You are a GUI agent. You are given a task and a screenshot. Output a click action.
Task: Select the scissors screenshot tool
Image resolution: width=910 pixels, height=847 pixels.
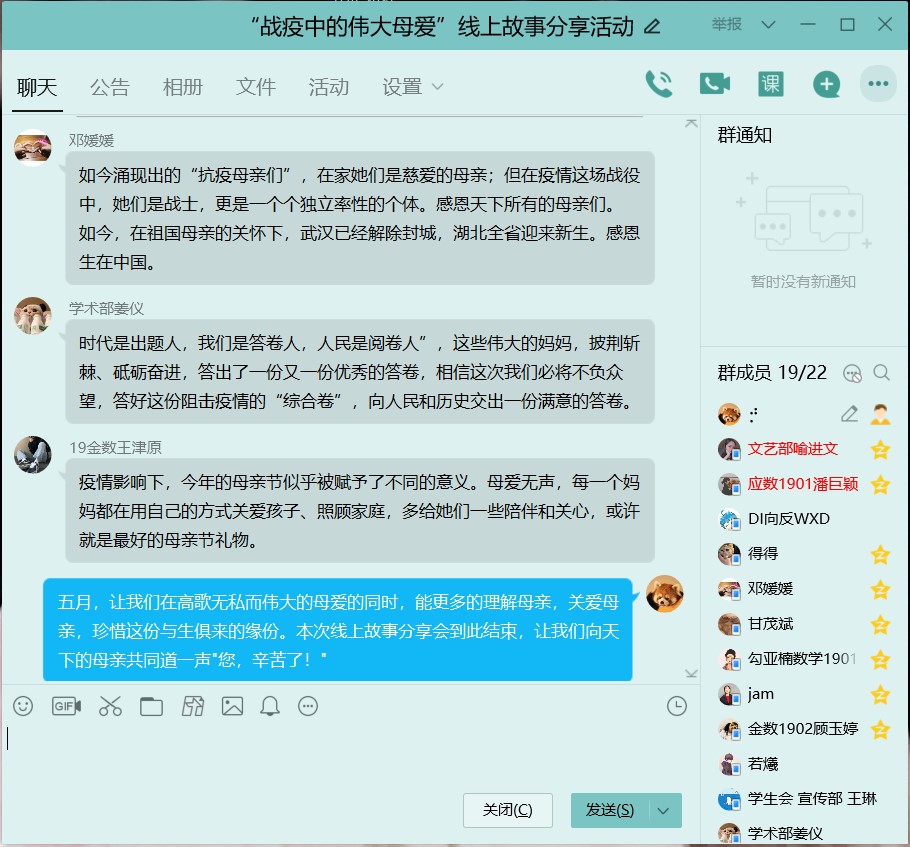110,707
